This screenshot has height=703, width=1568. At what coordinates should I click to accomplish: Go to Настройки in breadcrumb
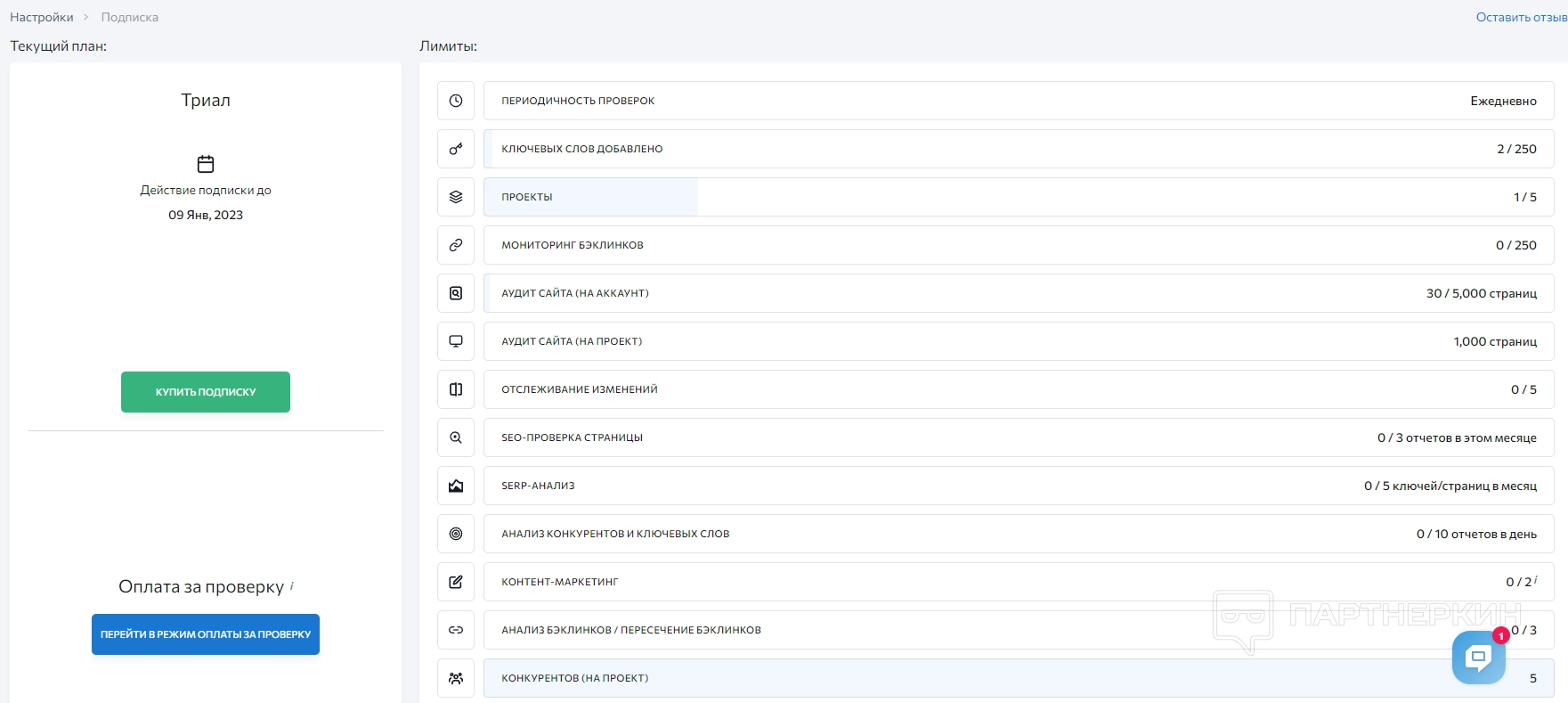click(x=42, y=17)
